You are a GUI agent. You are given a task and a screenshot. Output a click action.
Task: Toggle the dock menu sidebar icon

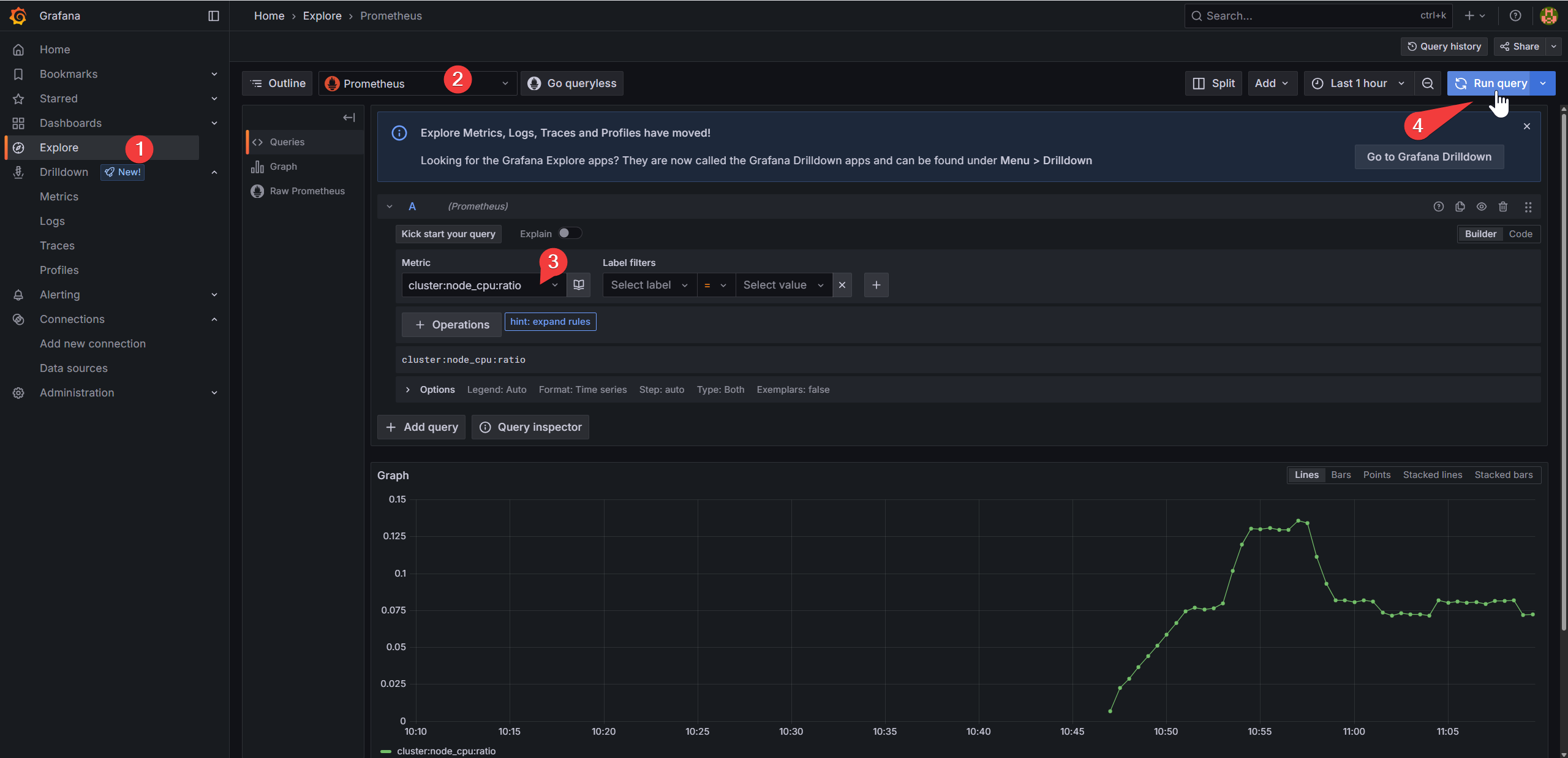click(x=214, y=16)
